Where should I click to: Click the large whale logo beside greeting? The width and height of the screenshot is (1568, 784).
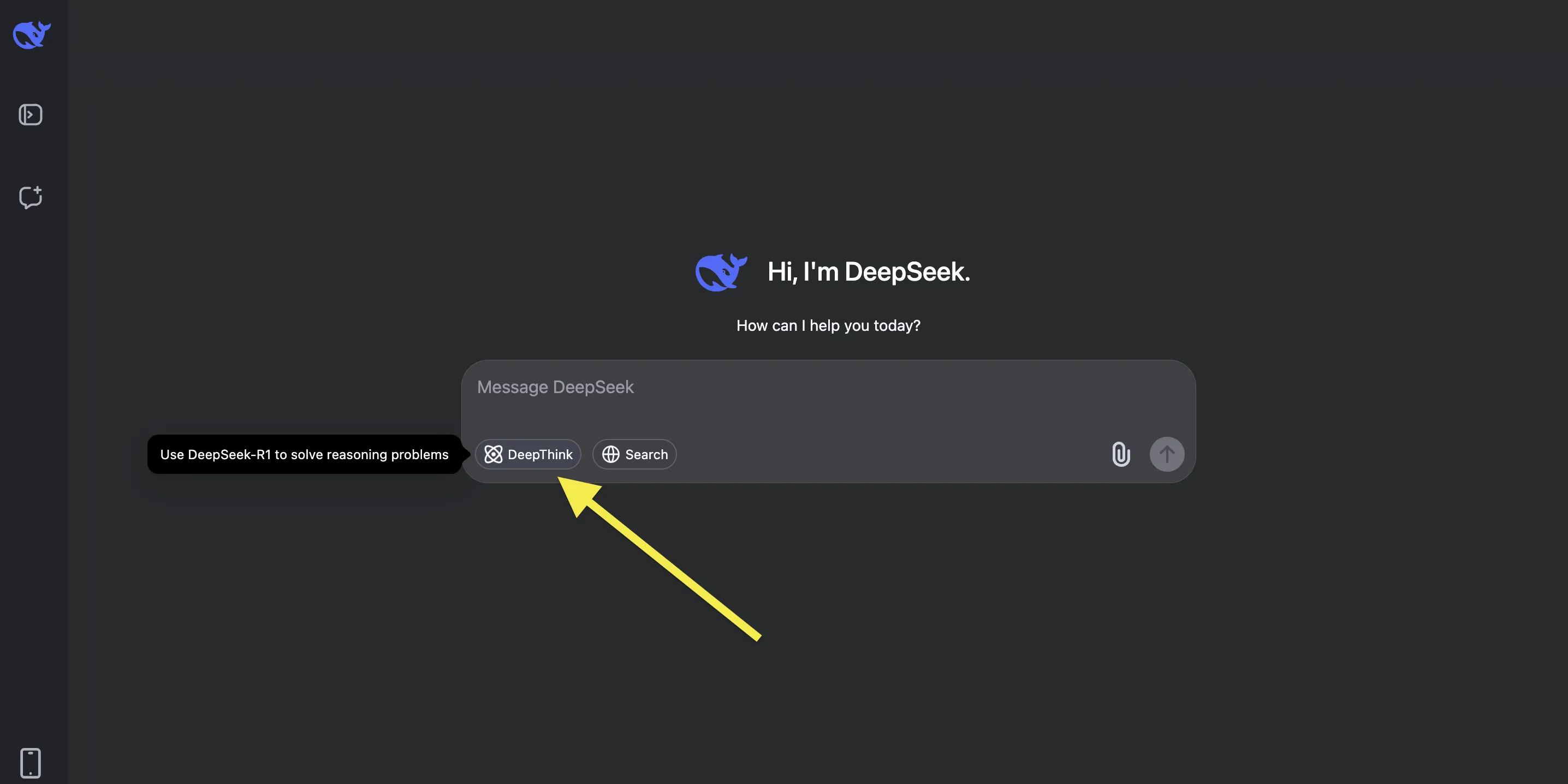click(721, 272)
